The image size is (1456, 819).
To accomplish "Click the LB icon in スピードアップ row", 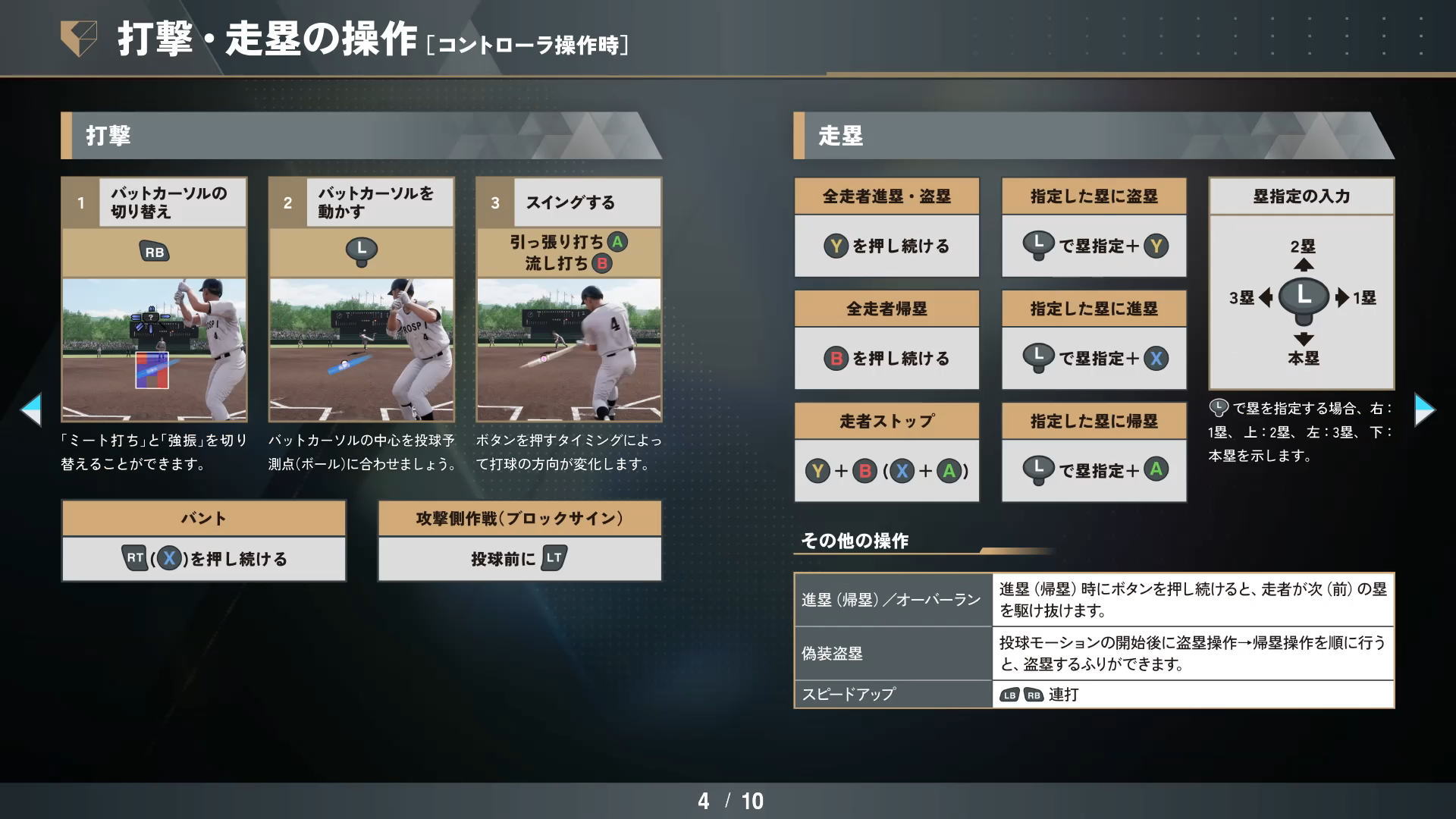I will click(x=1009, y=695).
